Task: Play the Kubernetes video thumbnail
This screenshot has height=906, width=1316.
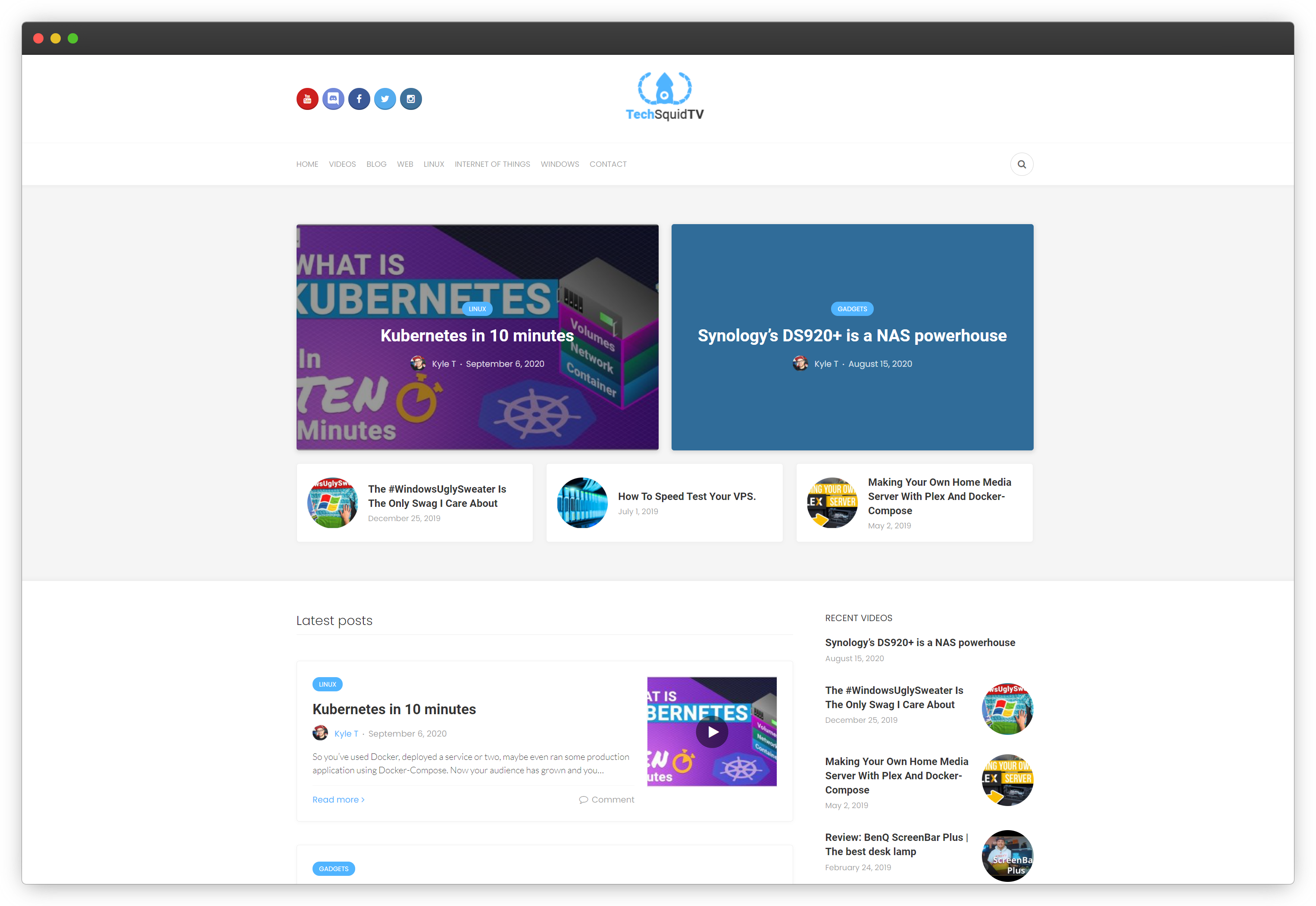Action: coord(712,732)
